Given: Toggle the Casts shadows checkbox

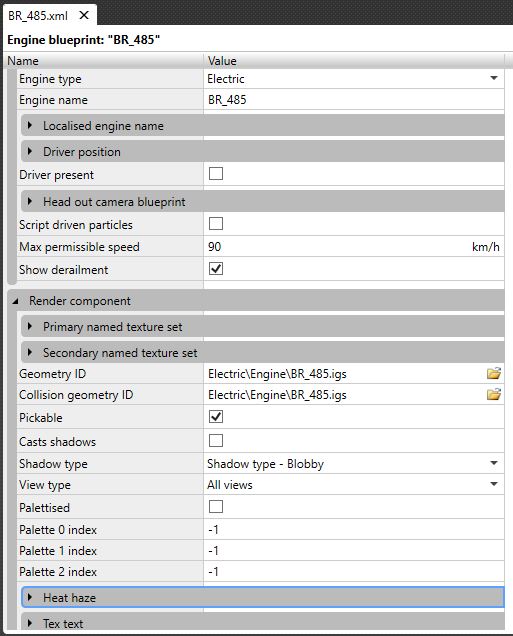Looking at the screenshot, I should [x=216, y=440].
